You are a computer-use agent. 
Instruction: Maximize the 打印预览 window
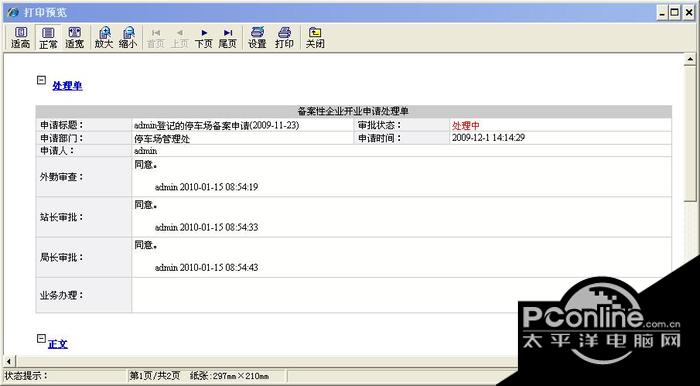[674, 13]
